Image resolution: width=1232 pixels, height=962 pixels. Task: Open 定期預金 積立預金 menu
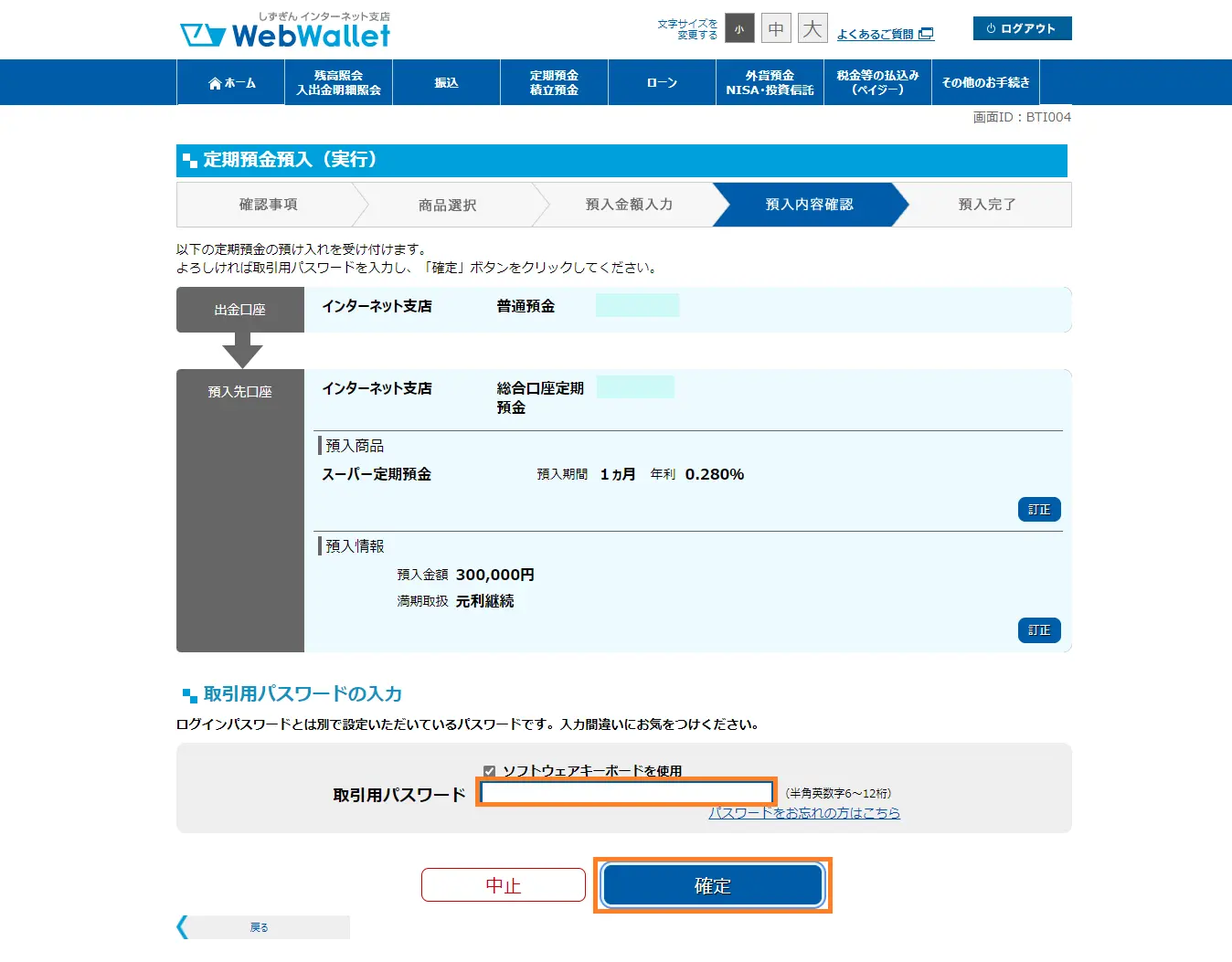click(554, 83)
